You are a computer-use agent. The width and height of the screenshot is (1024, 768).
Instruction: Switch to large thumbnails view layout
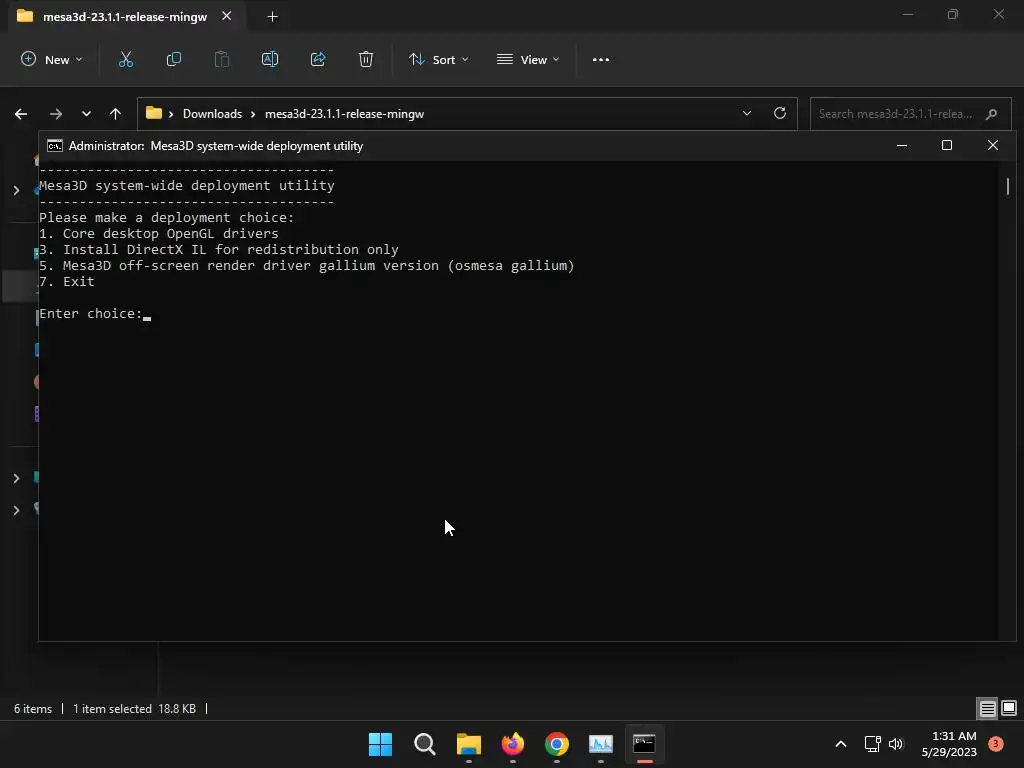pos(1009,708)
